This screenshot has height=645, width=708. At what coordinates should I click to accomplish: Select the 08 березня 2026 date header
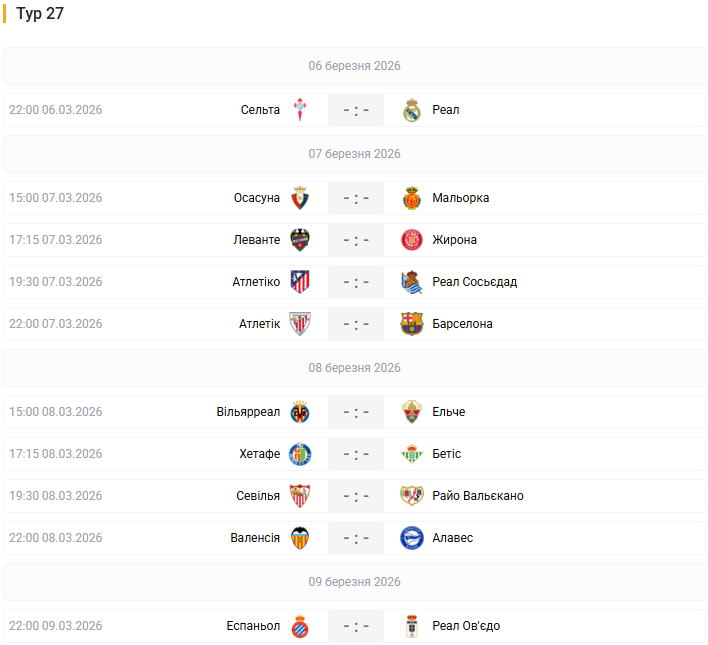[x=354, y=368]
